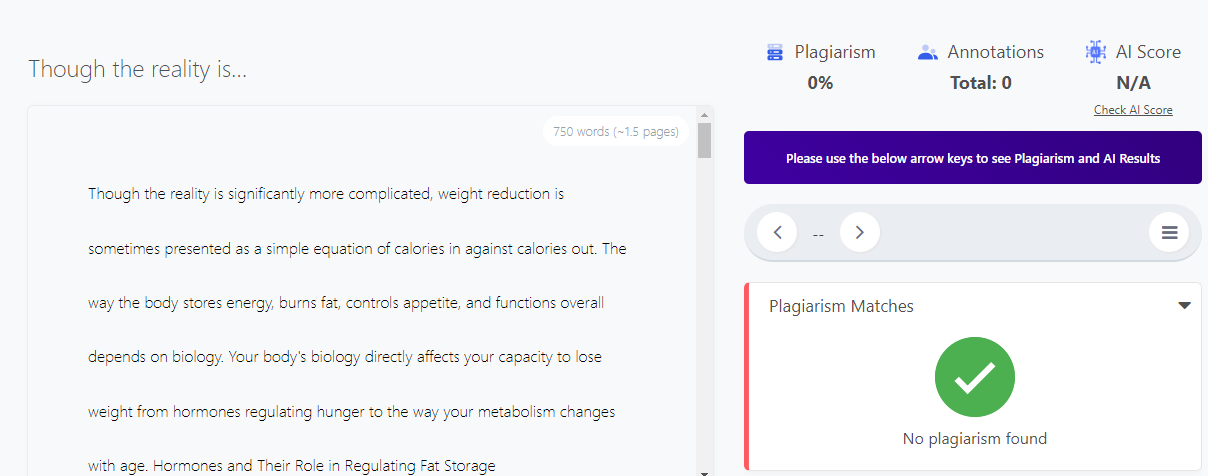1208x476 pixels.
Task: Select the 750 words page count badge
Action: (x=615, y=131)
